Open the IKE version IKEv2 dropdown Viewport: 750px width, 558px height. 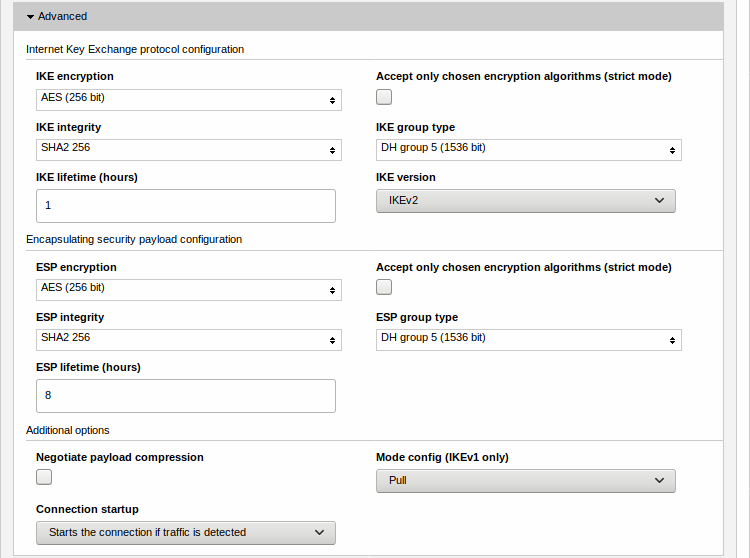click(525, 201)
